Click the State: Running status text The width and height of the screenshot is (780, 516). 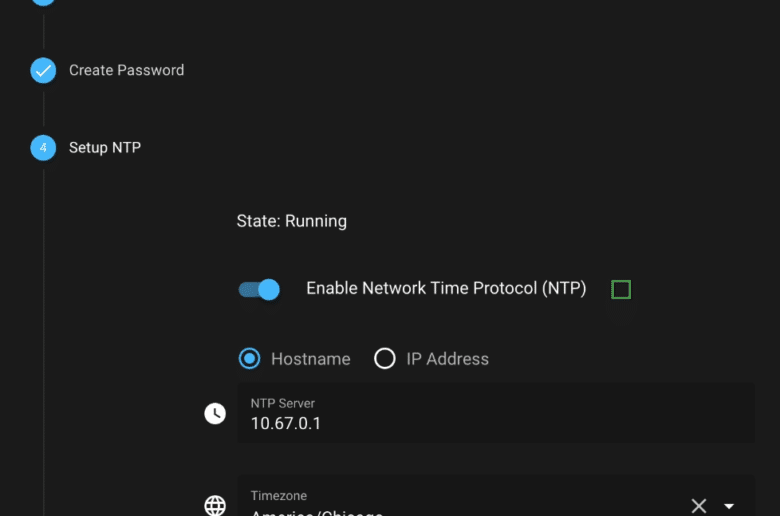tap(292, 221)
